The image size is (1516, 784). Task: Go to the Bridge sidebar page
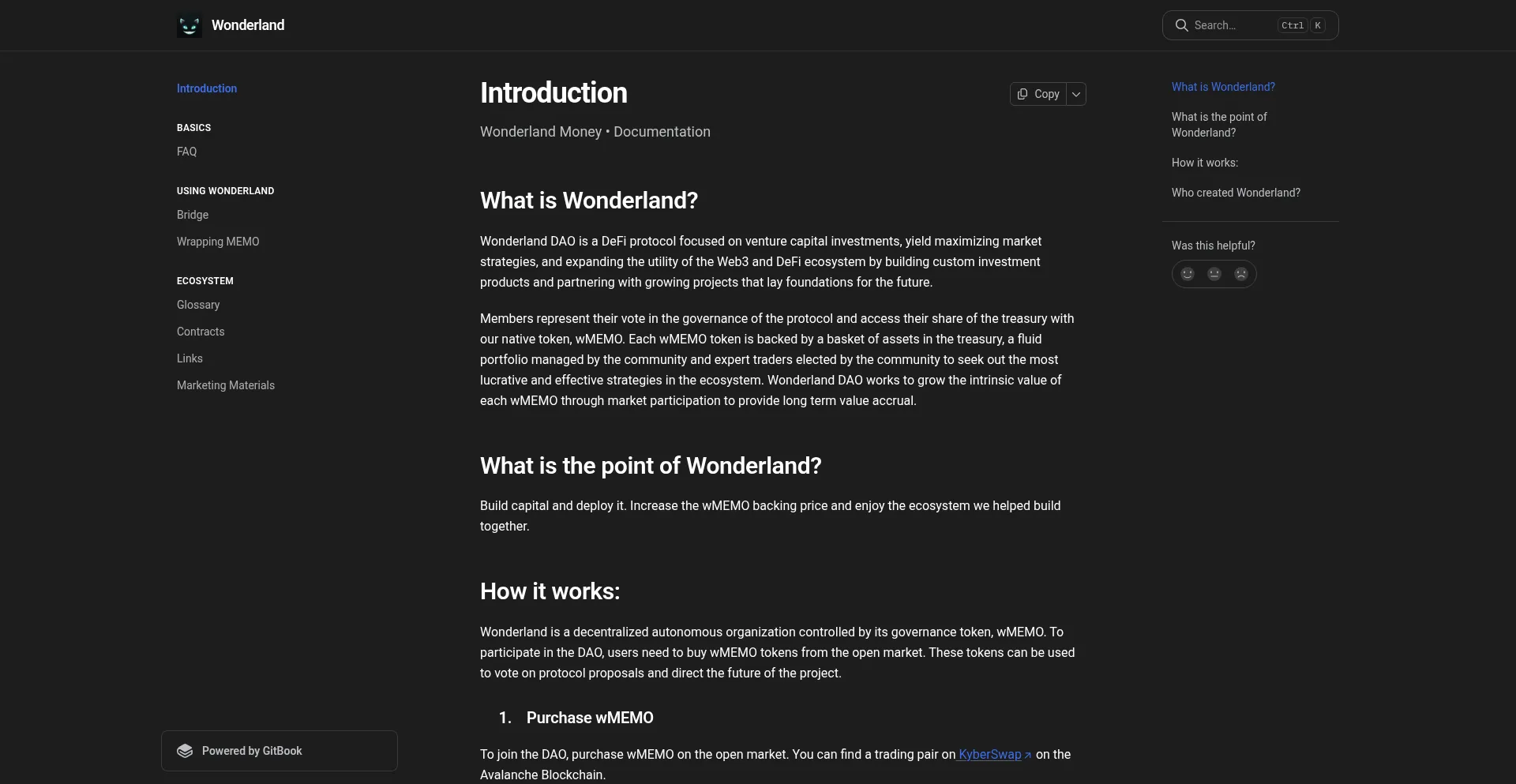[193, 215]
